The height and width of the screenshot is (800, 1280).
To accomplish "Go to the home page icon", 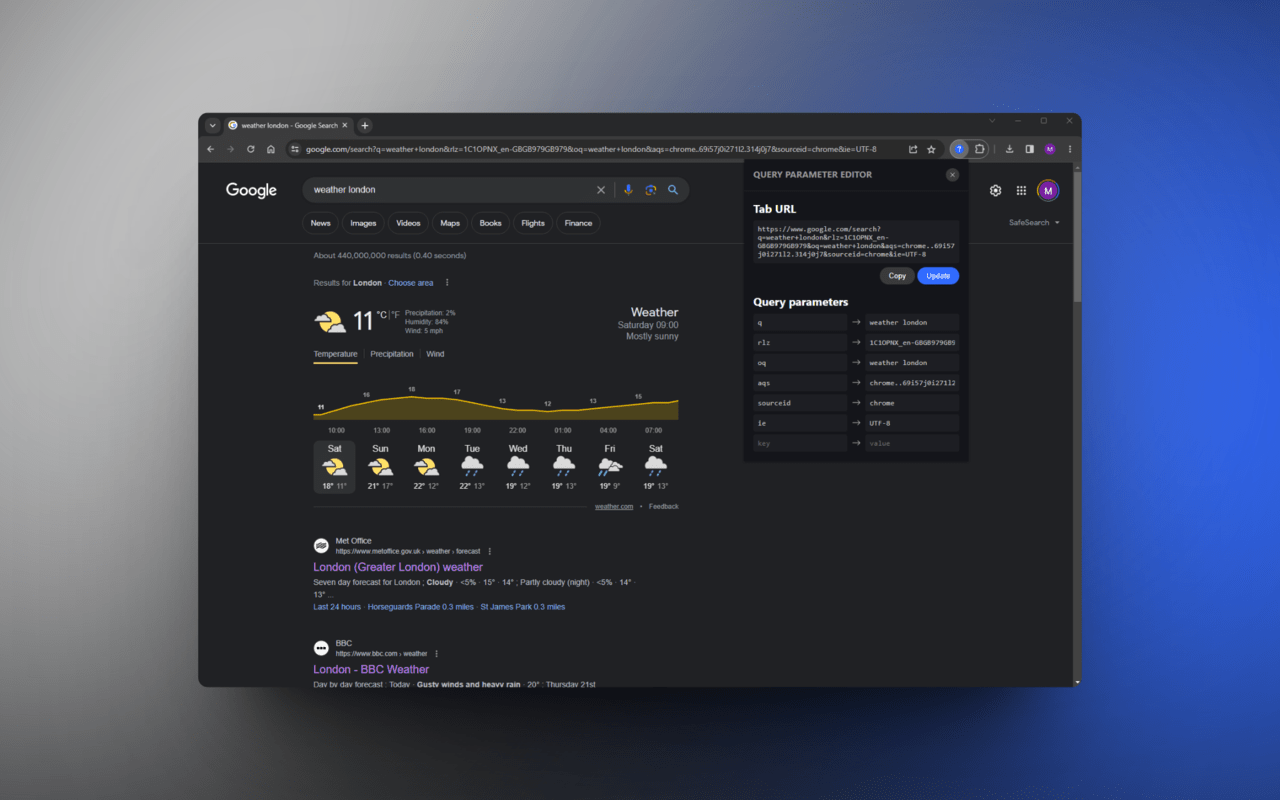I will point(271,149).
